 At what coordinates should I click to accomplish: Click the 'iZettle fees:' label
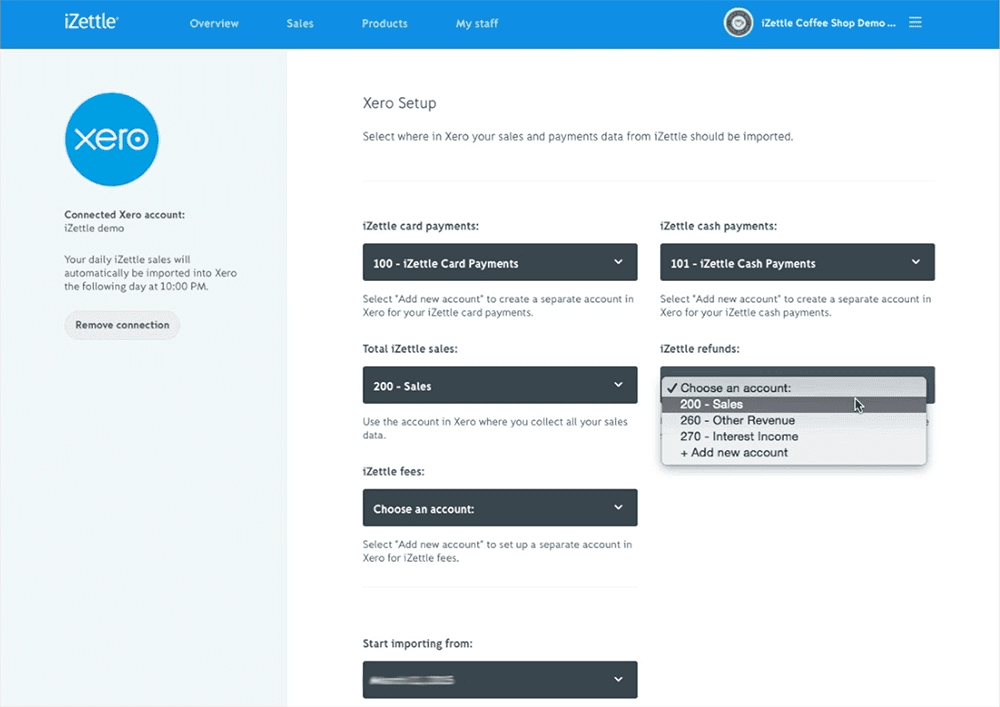coord(393,472)
